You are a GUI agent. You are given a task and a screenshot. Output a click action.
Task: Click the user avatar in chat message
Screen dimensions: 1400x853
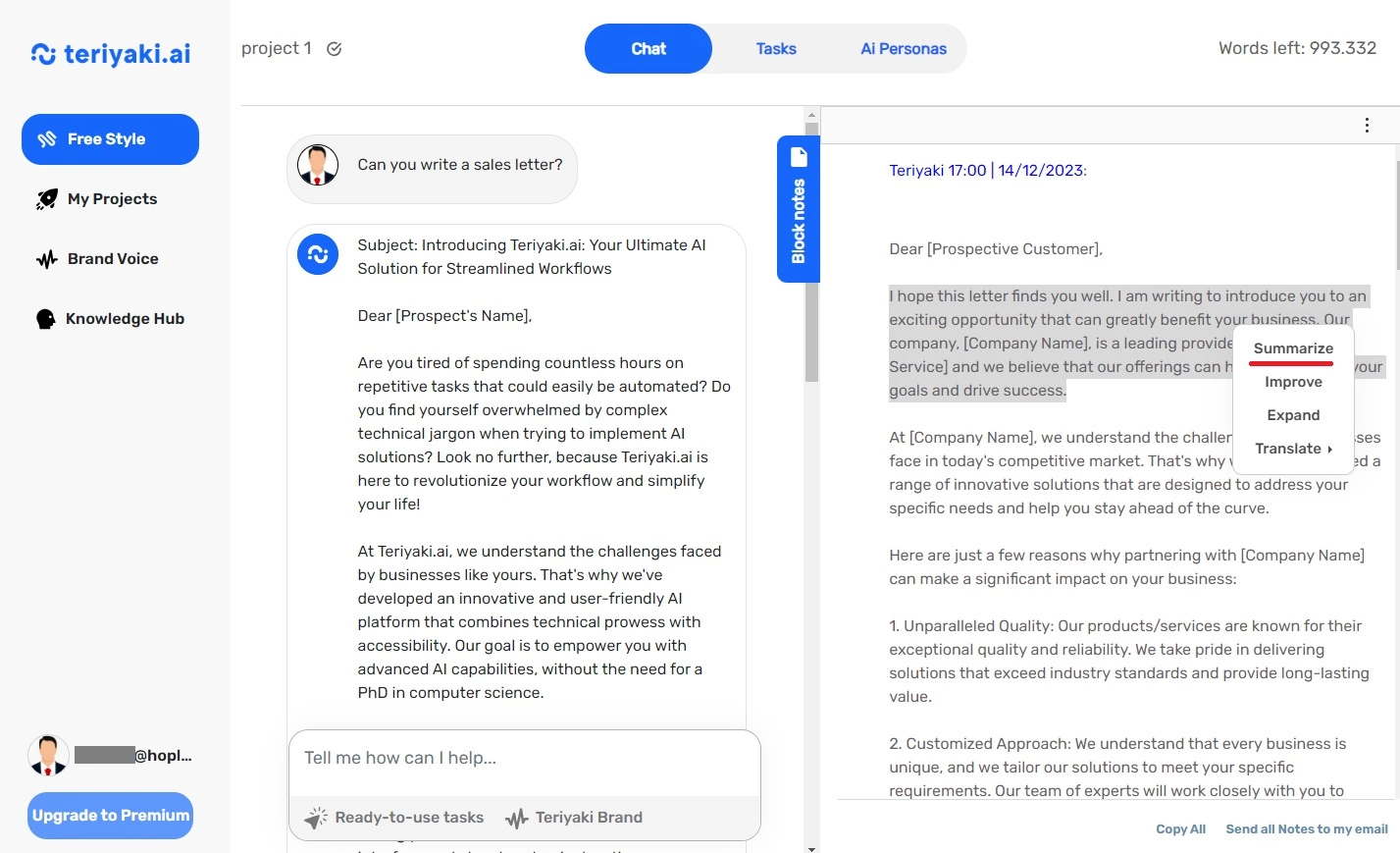[318, 165]
